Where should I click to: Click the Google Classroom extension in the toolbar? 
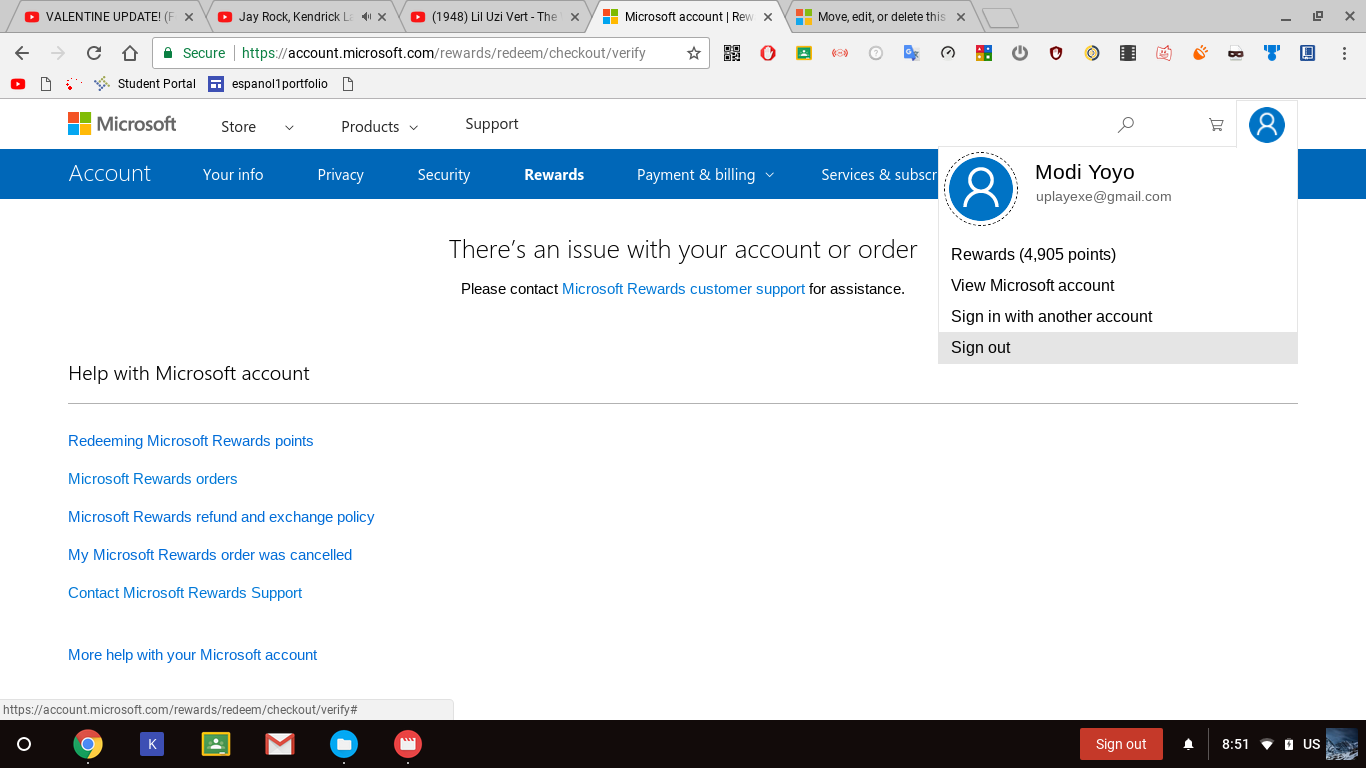804,54
